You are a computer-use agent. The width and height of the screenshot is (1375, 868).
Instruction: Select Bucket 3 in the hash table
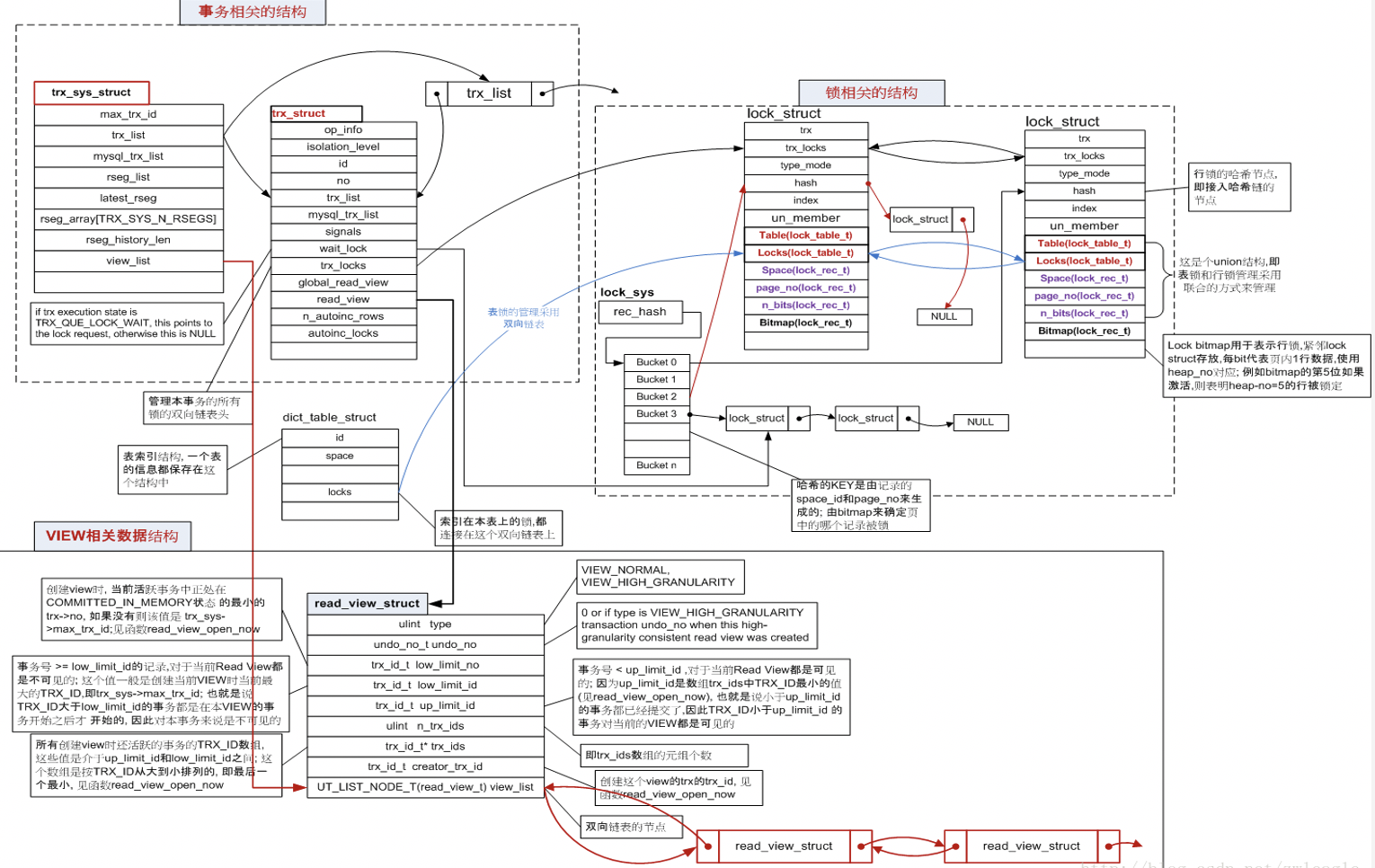(x=656, y=414)
